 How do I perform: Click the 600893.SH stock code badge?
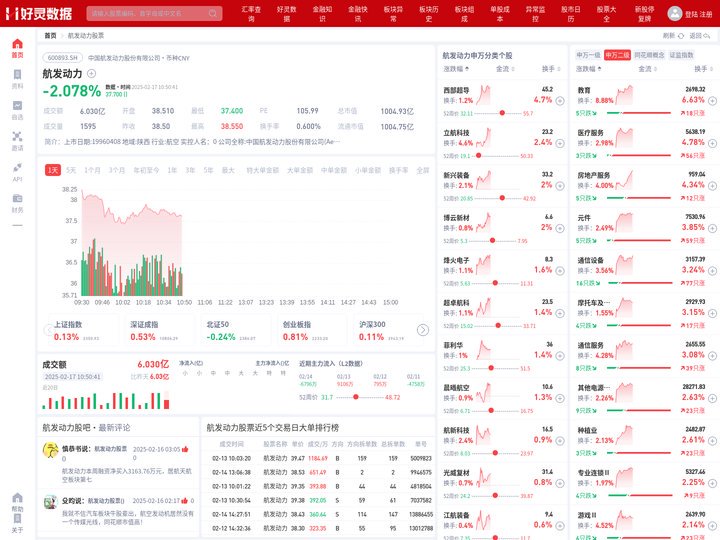click(63, 58)
